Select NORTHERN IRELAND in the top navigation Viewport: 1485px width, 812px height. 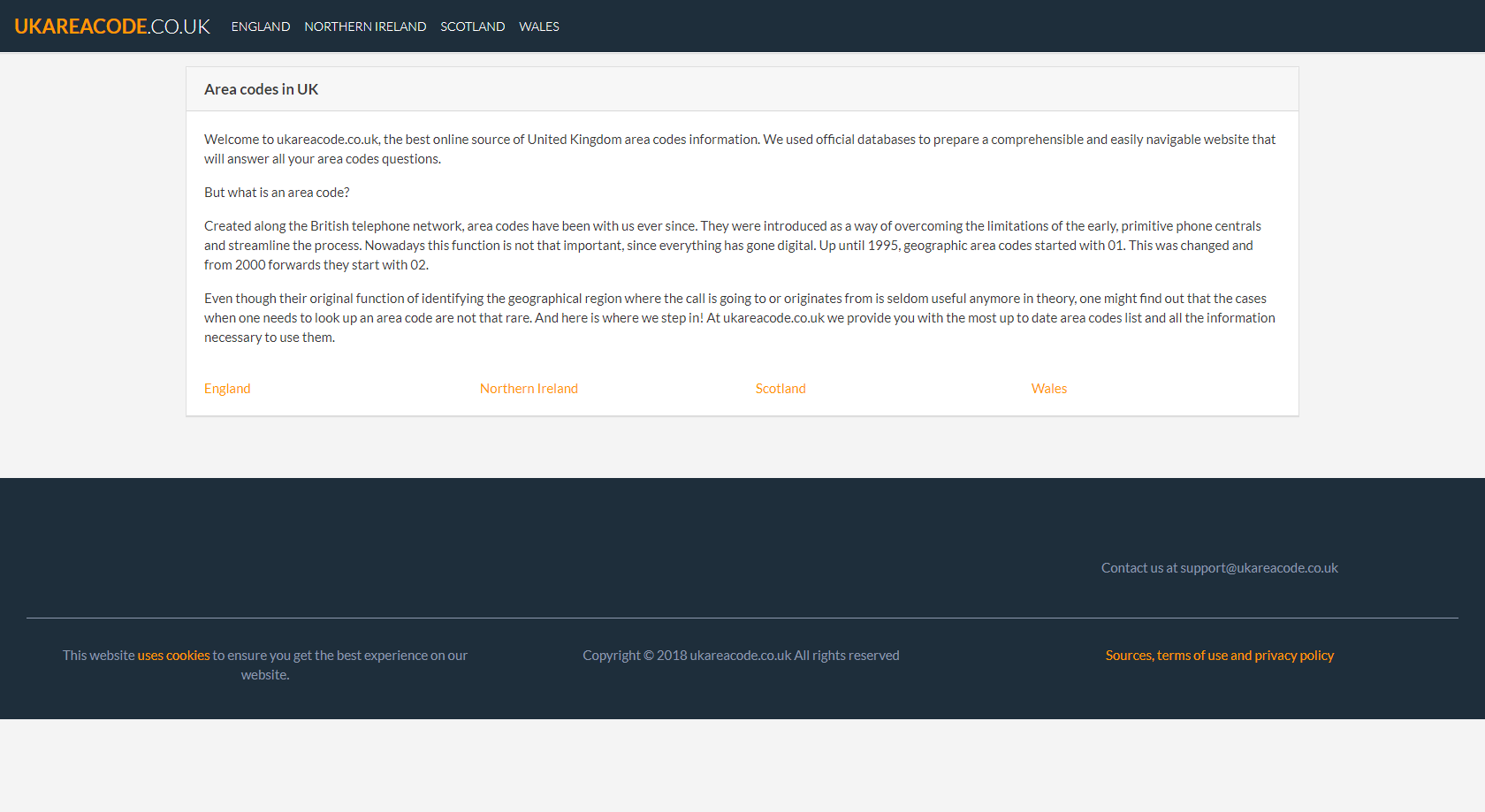(x=365, y=27)
